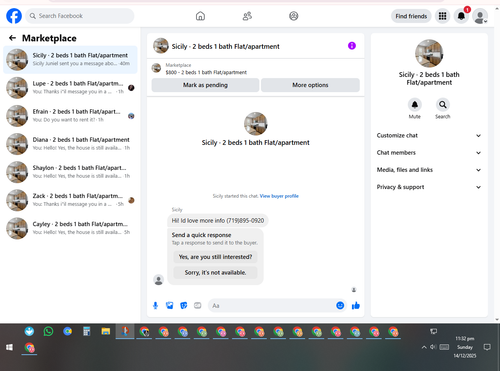This screenshot has height=371, width=500.
Task: Go back from Marketplace with arrow
Action: 12,38
